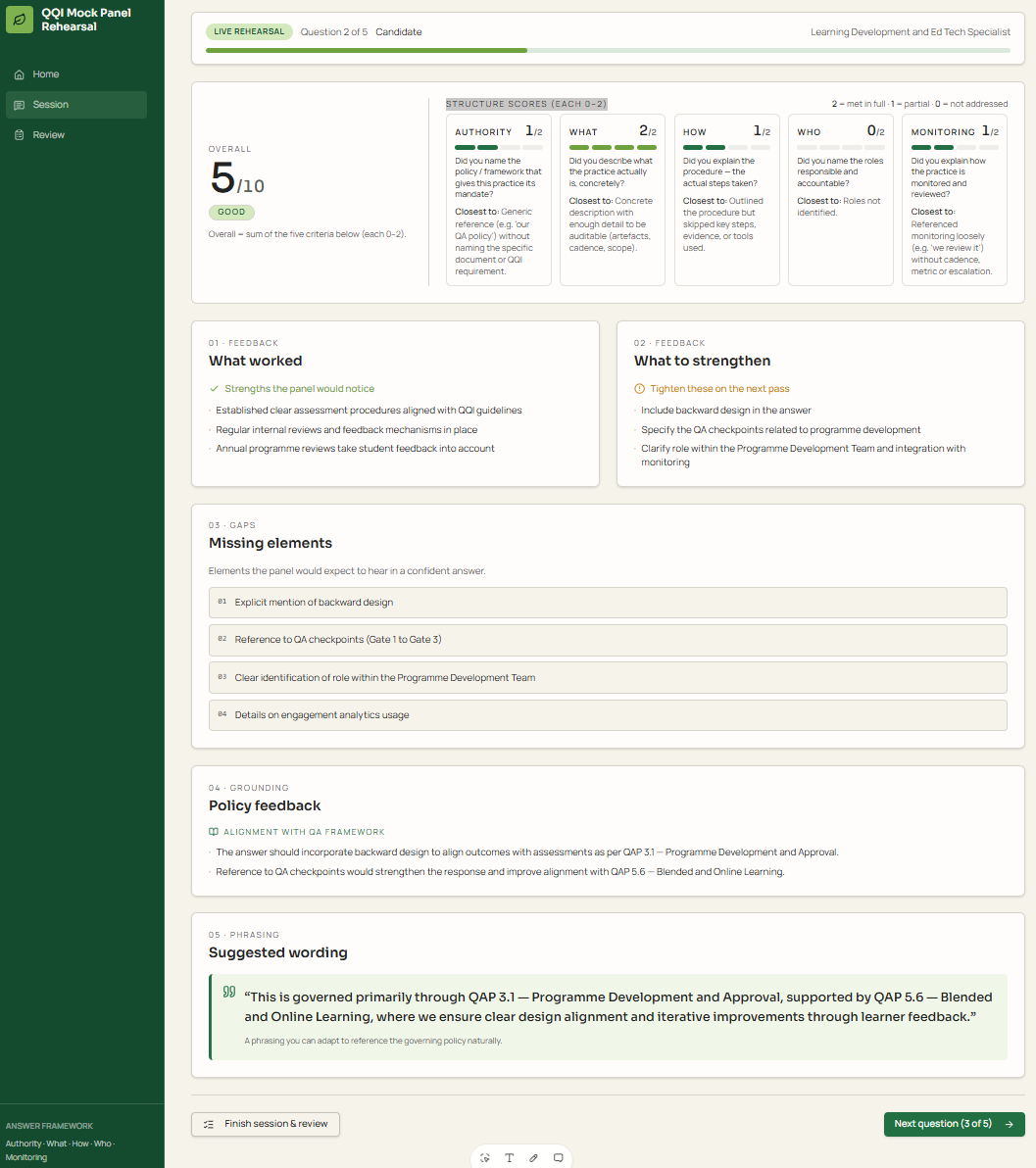Click the warning icon beside Tighten these on the next pass
This screenshot has height=1168, width=1036.
point(639,389)
